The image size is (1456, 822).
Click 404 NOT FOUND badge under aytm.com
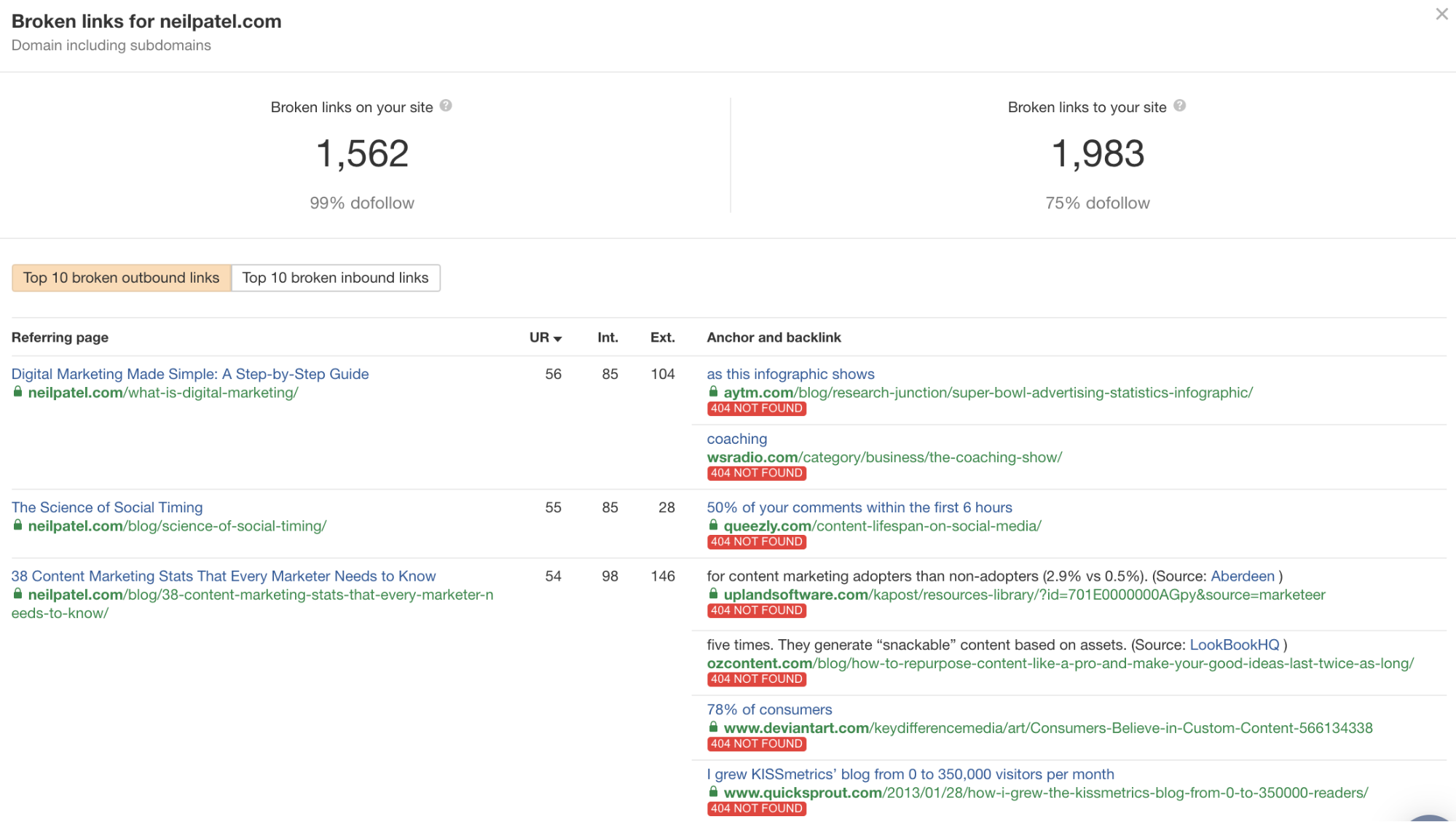756,409
